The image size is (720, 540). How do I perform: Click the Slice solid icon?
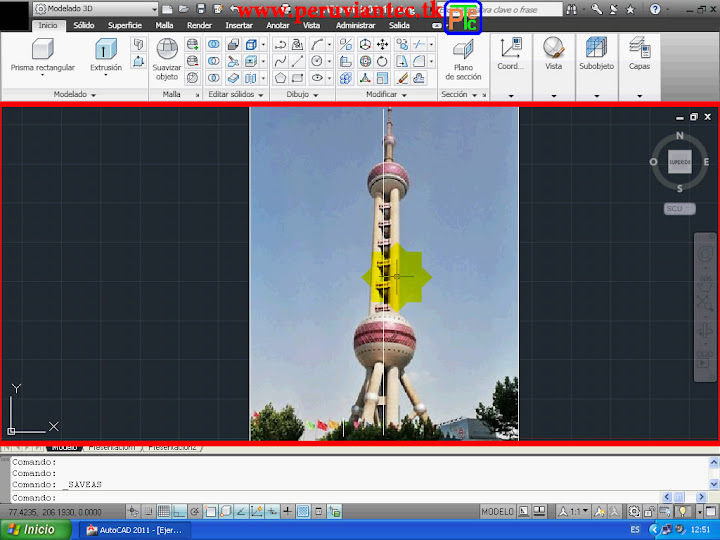pyautogui.click(x=233, y=61)
